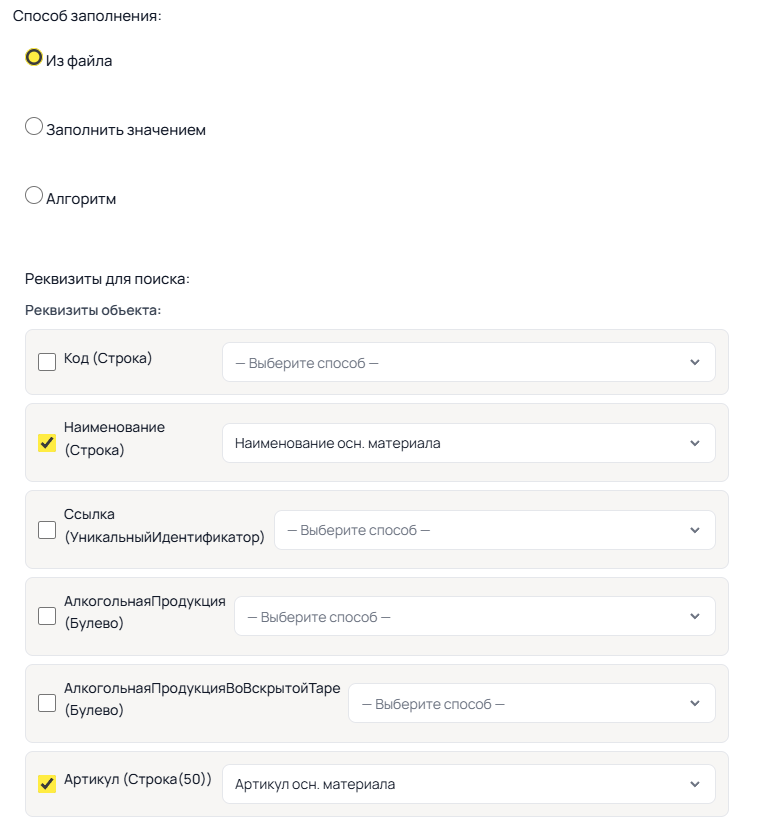Click the 'Артикул (Строка(50))' label text

click(138, 780)
